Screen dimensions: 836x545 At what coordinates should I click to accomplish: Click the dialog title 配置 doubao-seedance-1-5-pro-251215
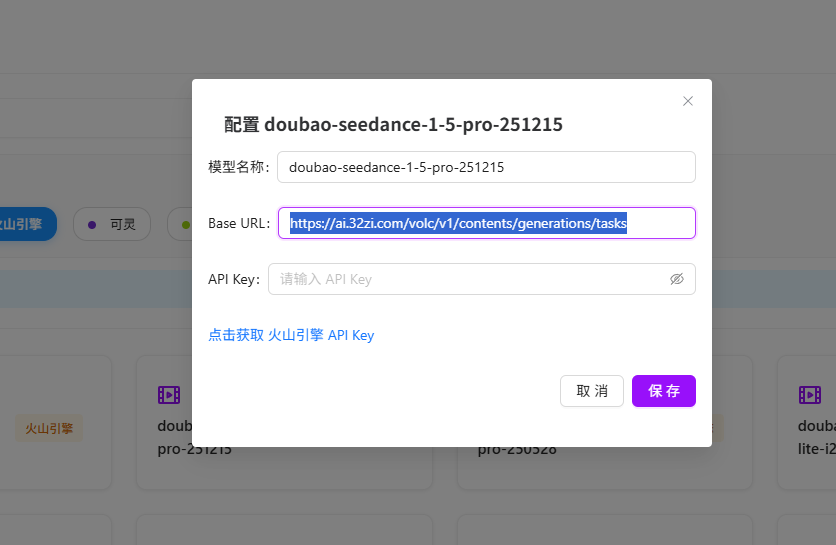[393, 124]
